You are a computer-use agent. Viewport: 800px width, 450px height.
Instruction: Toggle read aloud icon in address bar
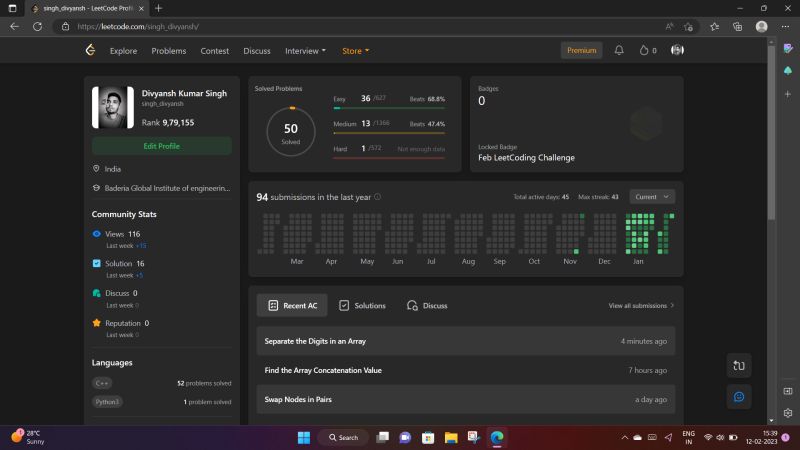[x=669, y=27]
